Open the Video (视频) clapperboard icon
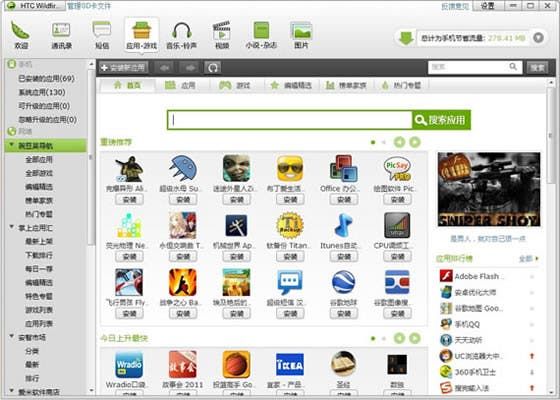560x400 pixels. click(221, 31)
